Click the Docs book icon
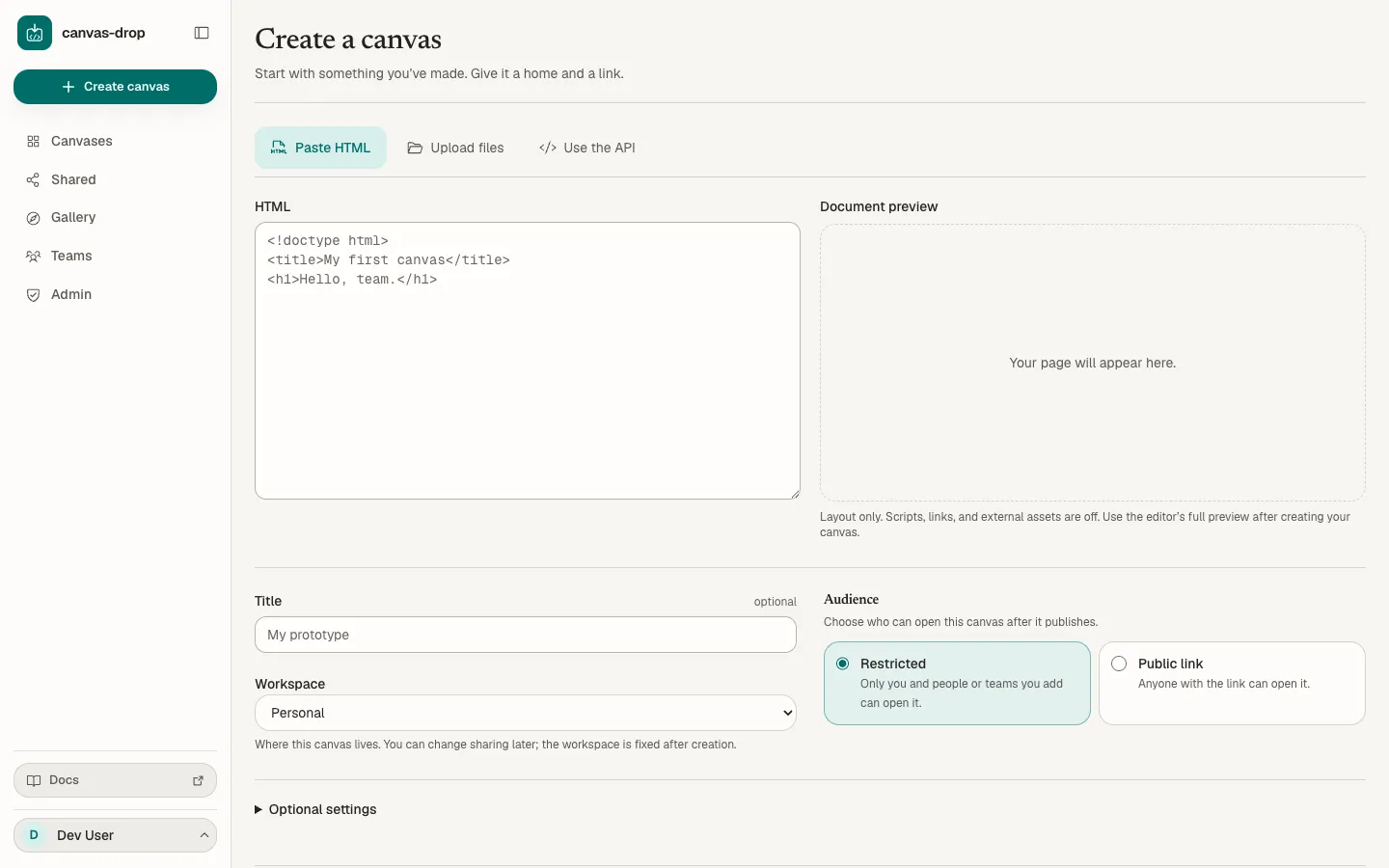 click(34, 780)
